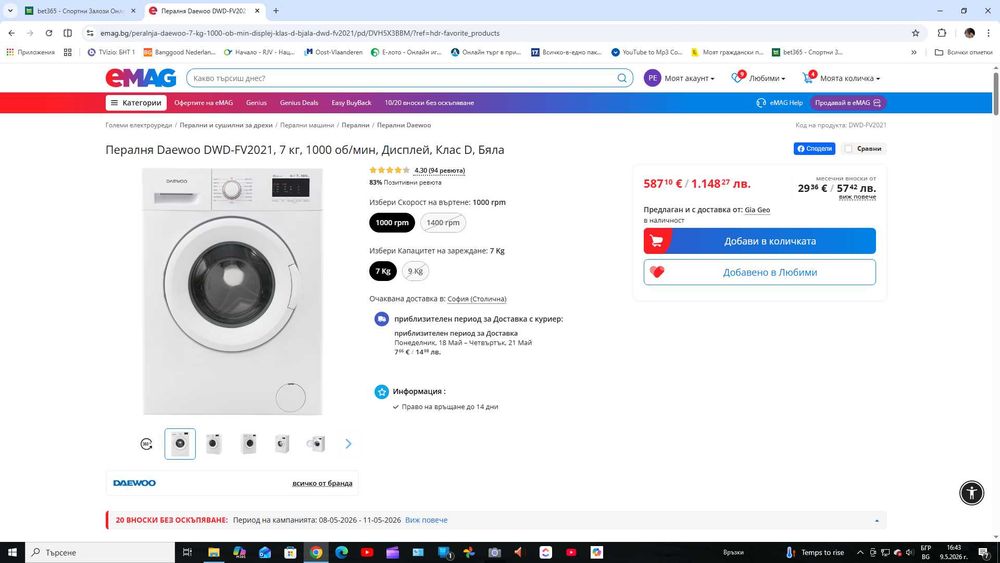Open the 4.30 (94 ревюта) reviews link
The image size is (1000, 563).
click(439, 171)
